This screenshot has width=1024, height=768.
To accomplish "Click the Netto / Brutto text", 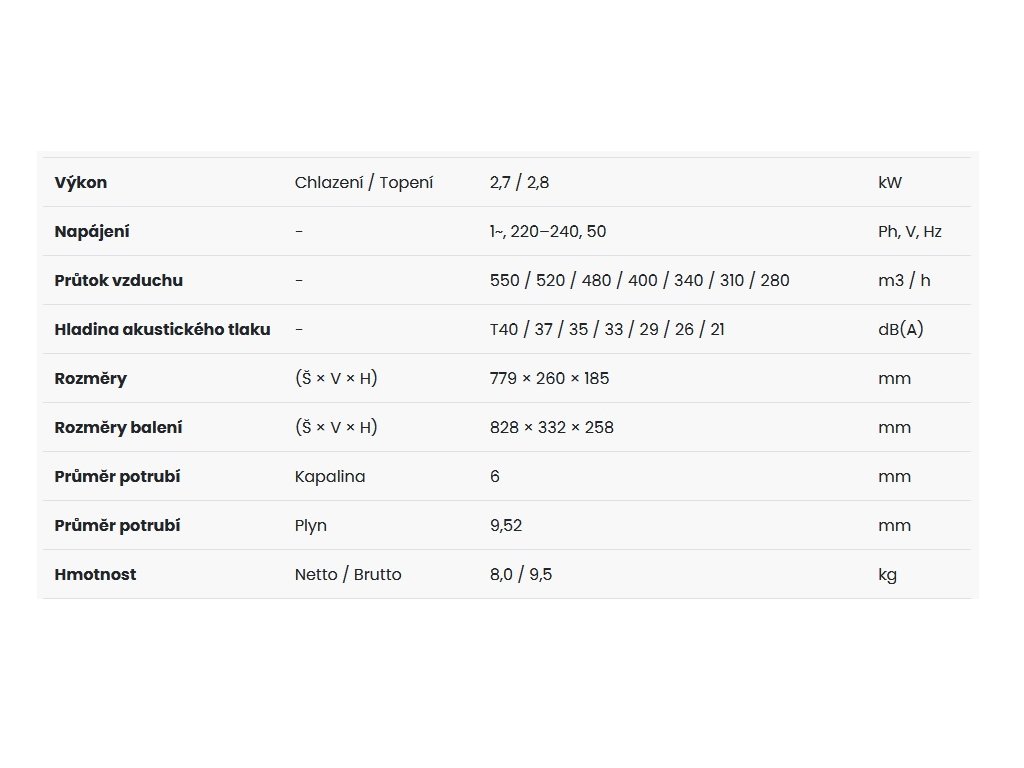I will pyautogui.click(x=348, y=575).
